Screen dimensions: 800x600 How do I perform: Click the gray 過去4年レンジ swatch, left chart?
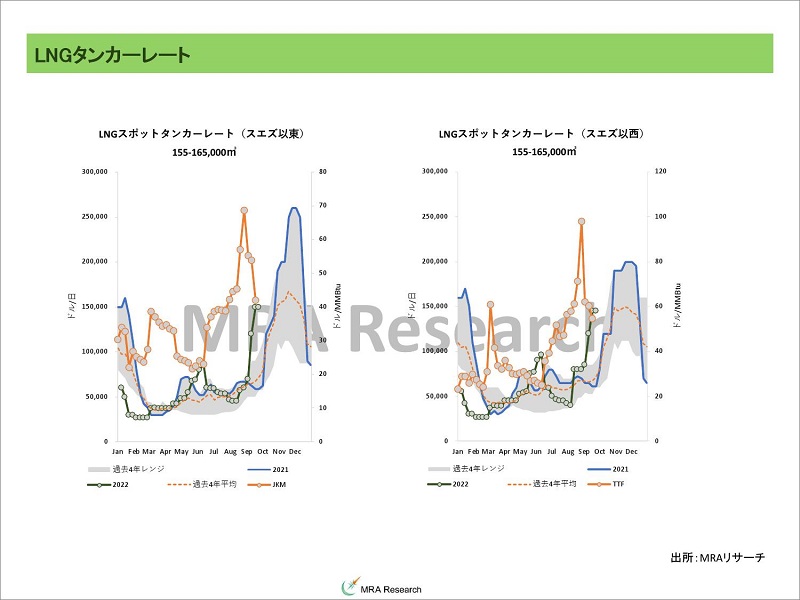click(x=103, y=468)
